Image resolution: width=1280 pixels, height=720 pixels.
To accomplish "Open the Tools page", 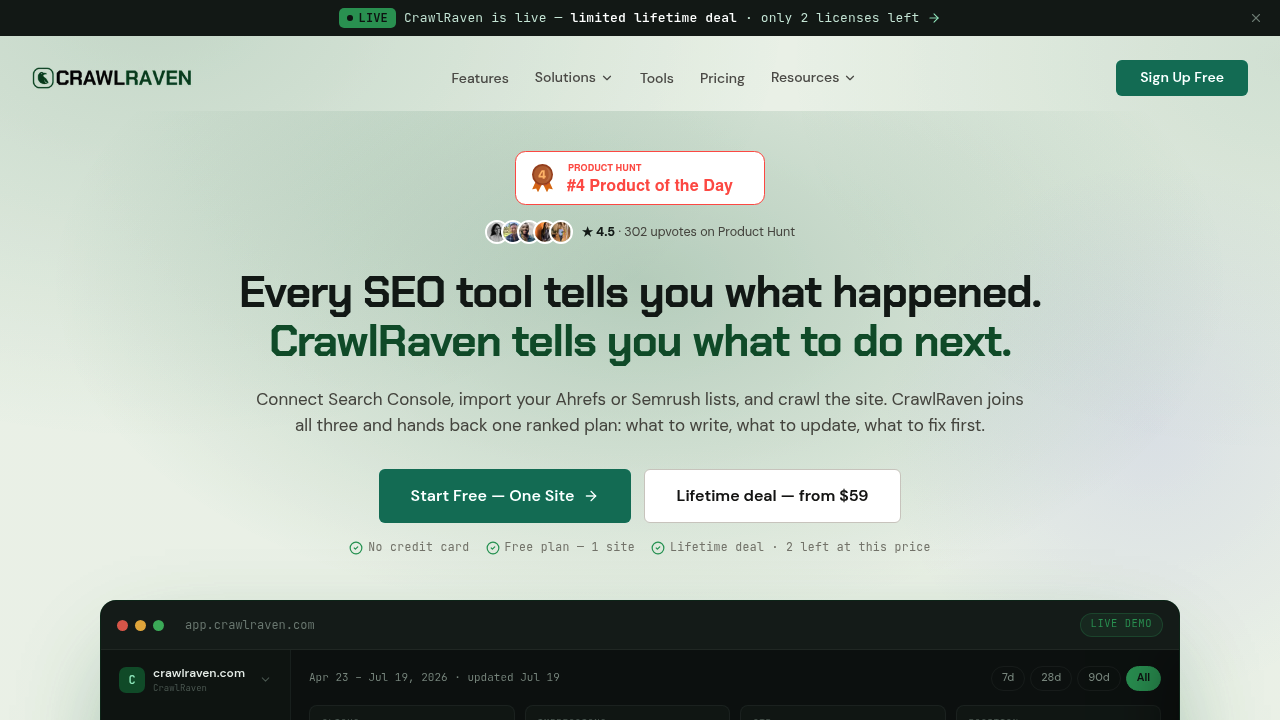I will coord(657,78).
